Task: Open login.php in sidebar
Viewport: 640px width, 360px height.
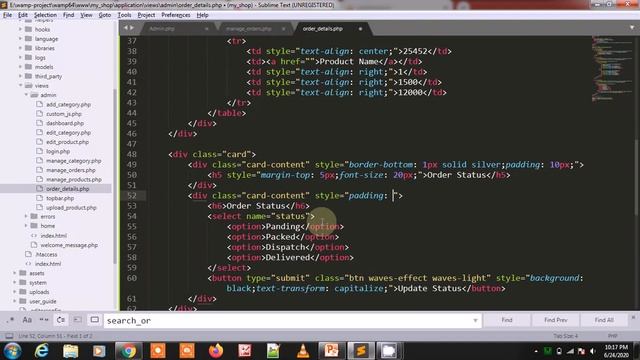Action: [x=58, y=151]
